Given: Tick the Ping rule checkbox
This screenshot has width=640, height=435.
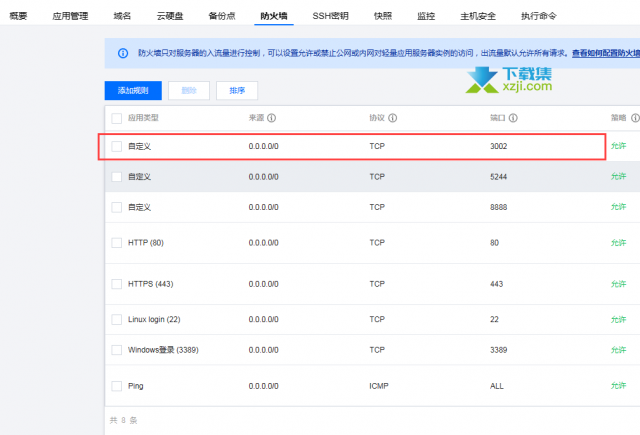Looking at the screenshot, I should (117, 386).
